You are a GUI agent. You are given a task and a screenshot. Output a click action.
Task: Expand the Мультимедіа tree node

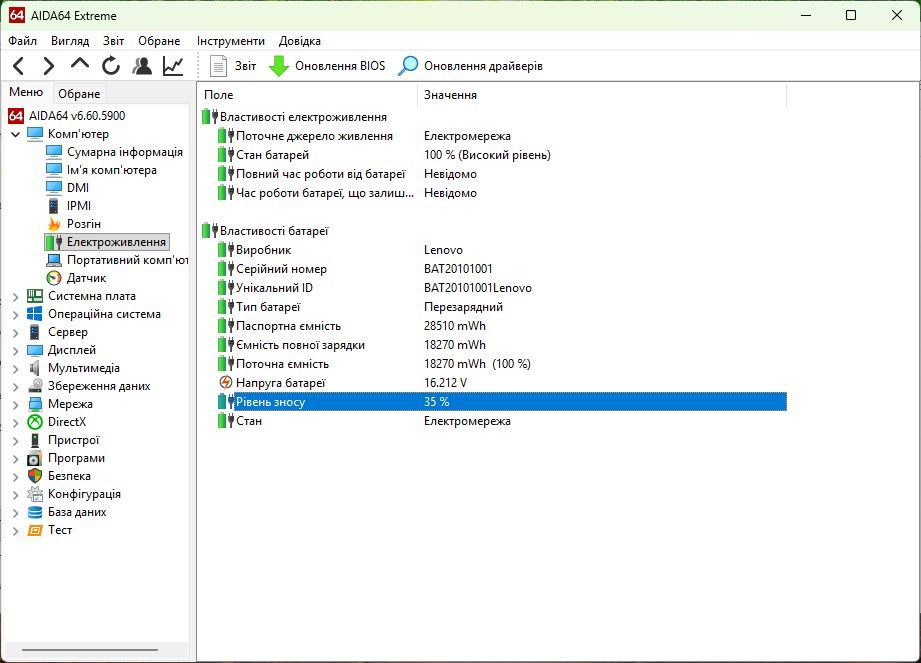(x=16, y=369)
